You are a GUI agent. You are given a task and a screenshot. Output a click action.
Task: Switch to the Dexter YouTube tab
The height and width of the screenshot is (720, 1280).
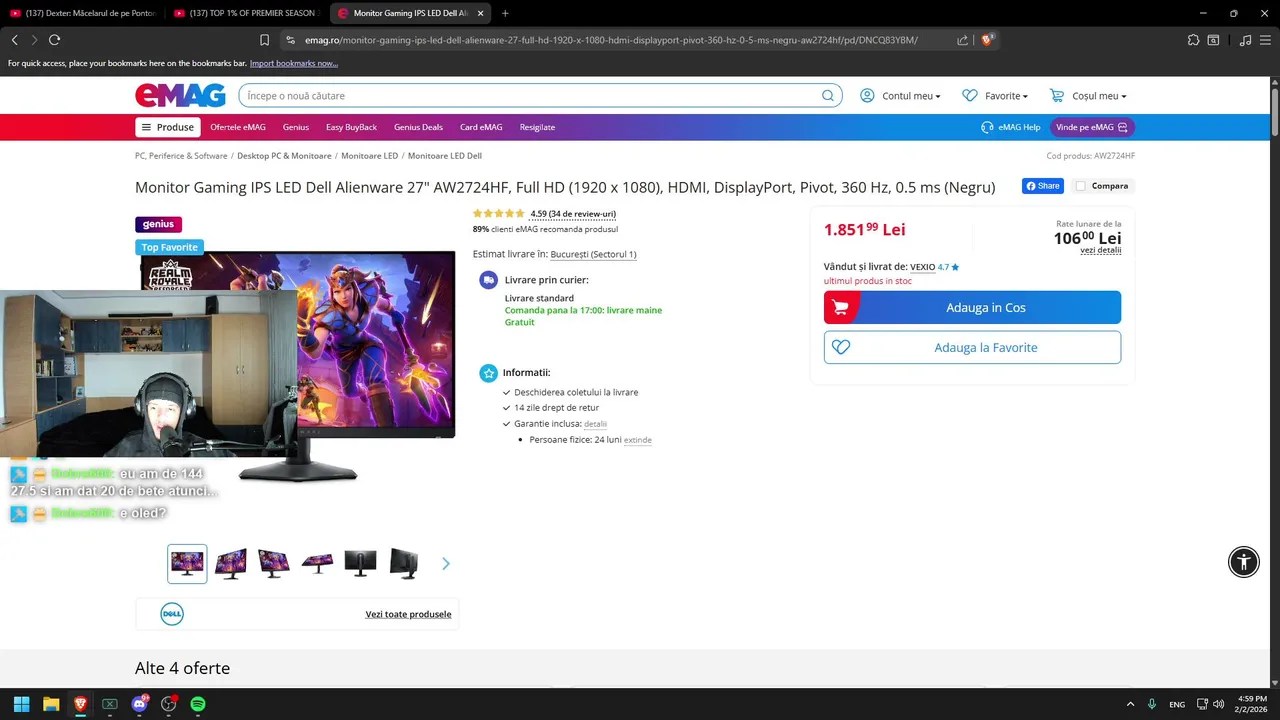pyautogui.click(x=82, y=13)
